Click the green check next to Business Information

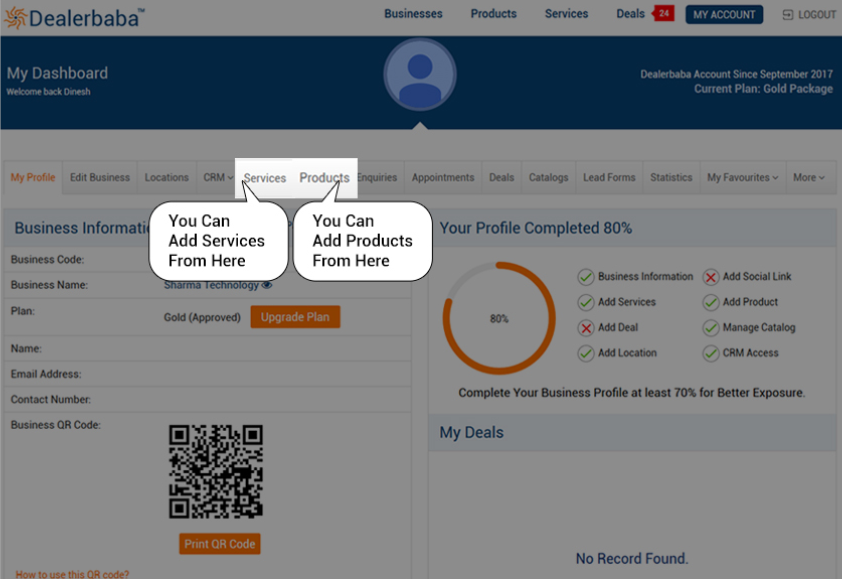(x=586, y=277)
